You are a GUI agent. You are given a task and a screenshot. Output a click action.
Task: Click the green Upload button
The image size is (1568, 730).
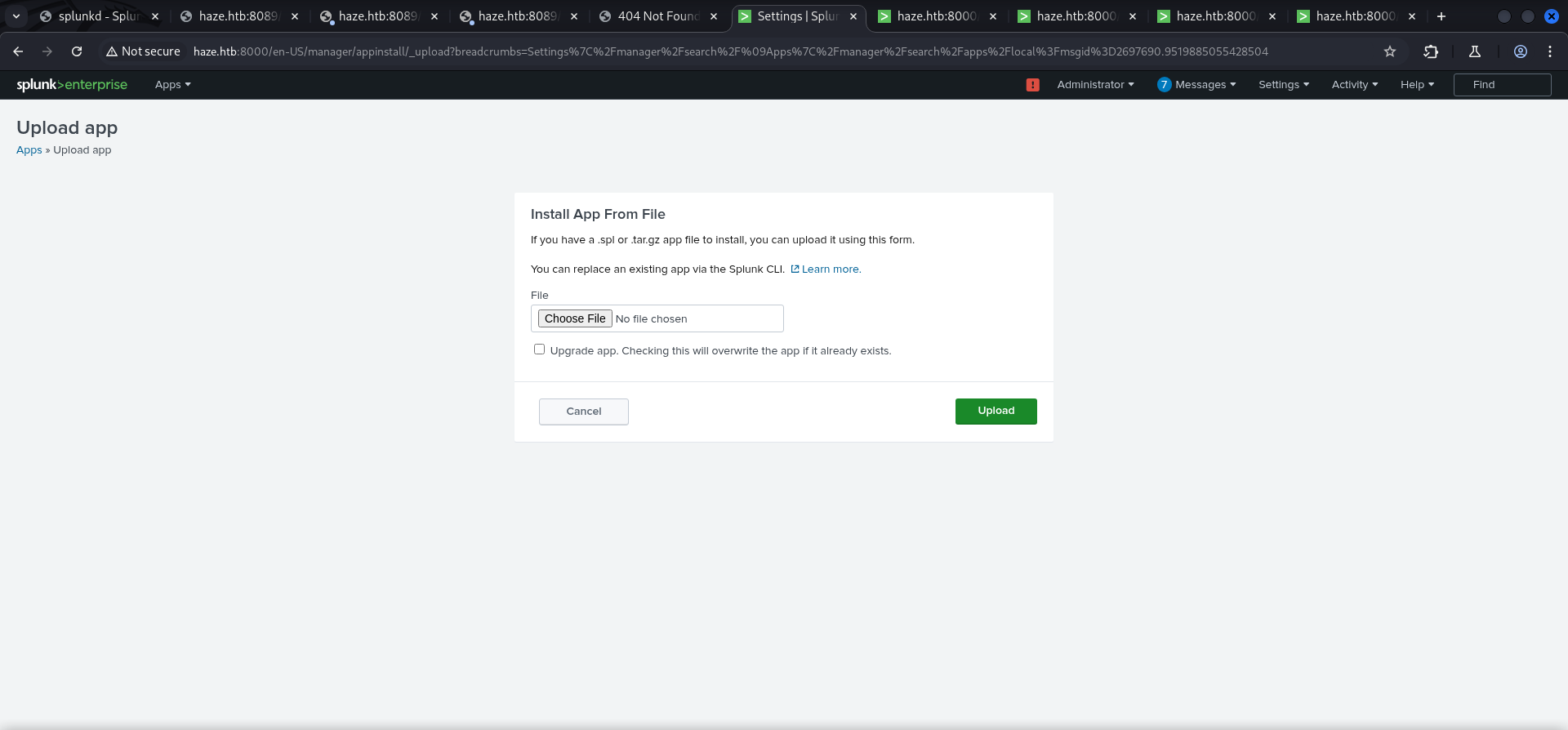click(x=996, y=412)
